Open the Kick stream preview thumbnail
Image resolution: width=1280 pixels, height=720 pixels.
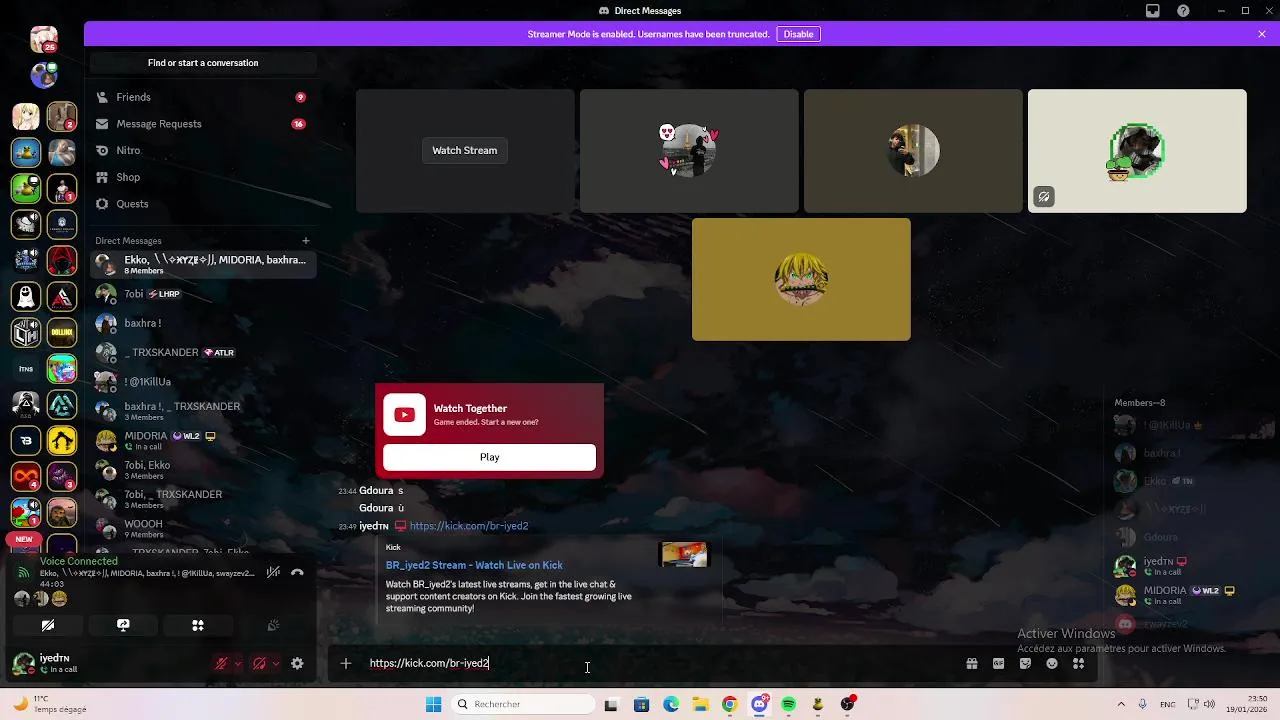coord(684,554)
